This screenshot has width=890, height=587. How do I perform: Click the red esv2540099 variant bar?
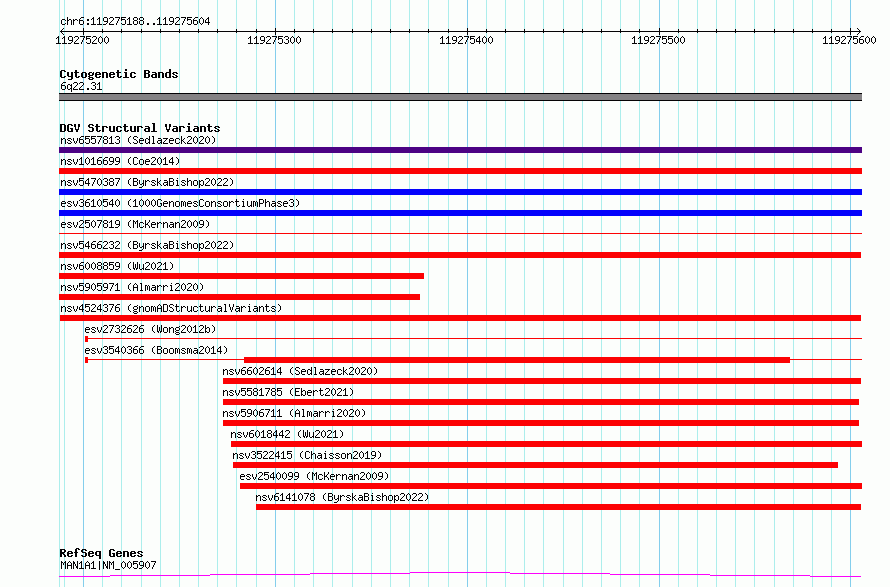551,486
